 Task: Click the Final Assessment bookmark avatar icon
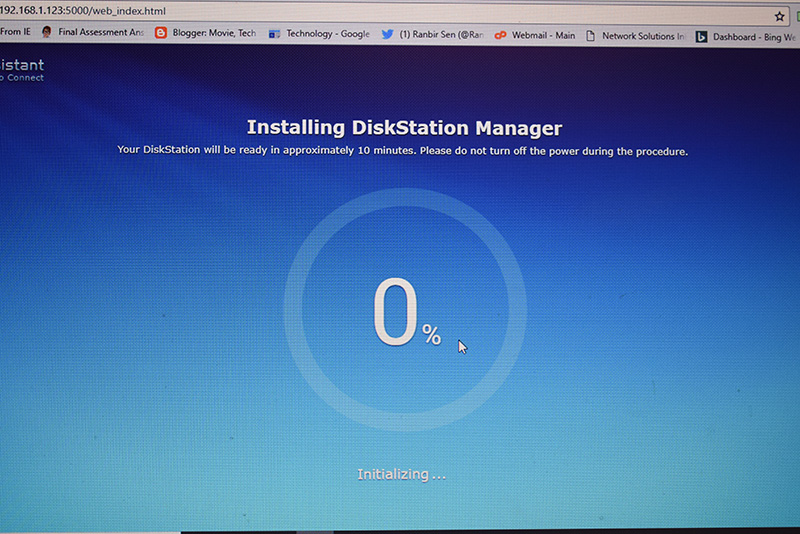click(x=47, y=32)
